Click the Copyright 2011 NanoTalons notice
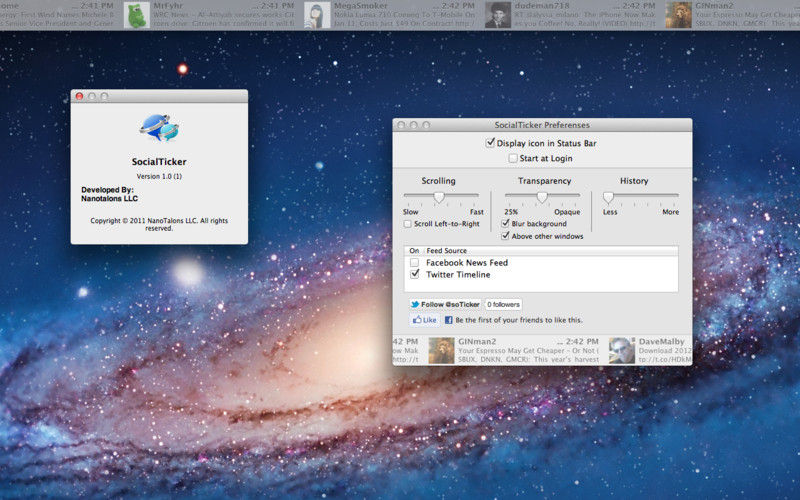The height and width of the screenshot is (500, 800). pyautogui.click(x=159, y=224)
